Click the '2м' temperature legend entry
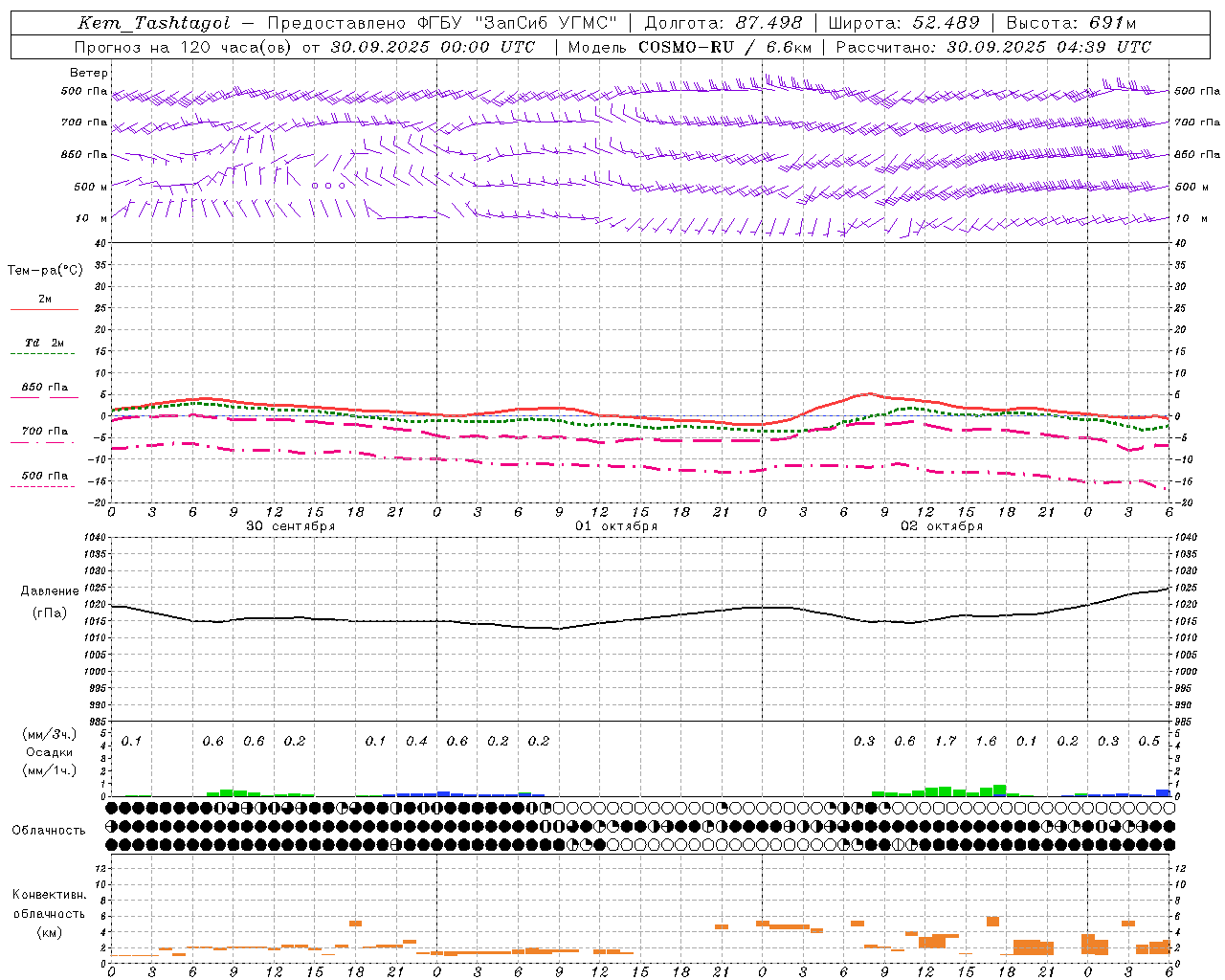The height and width of the screenshot is (980, 1225). click(45, 299)
